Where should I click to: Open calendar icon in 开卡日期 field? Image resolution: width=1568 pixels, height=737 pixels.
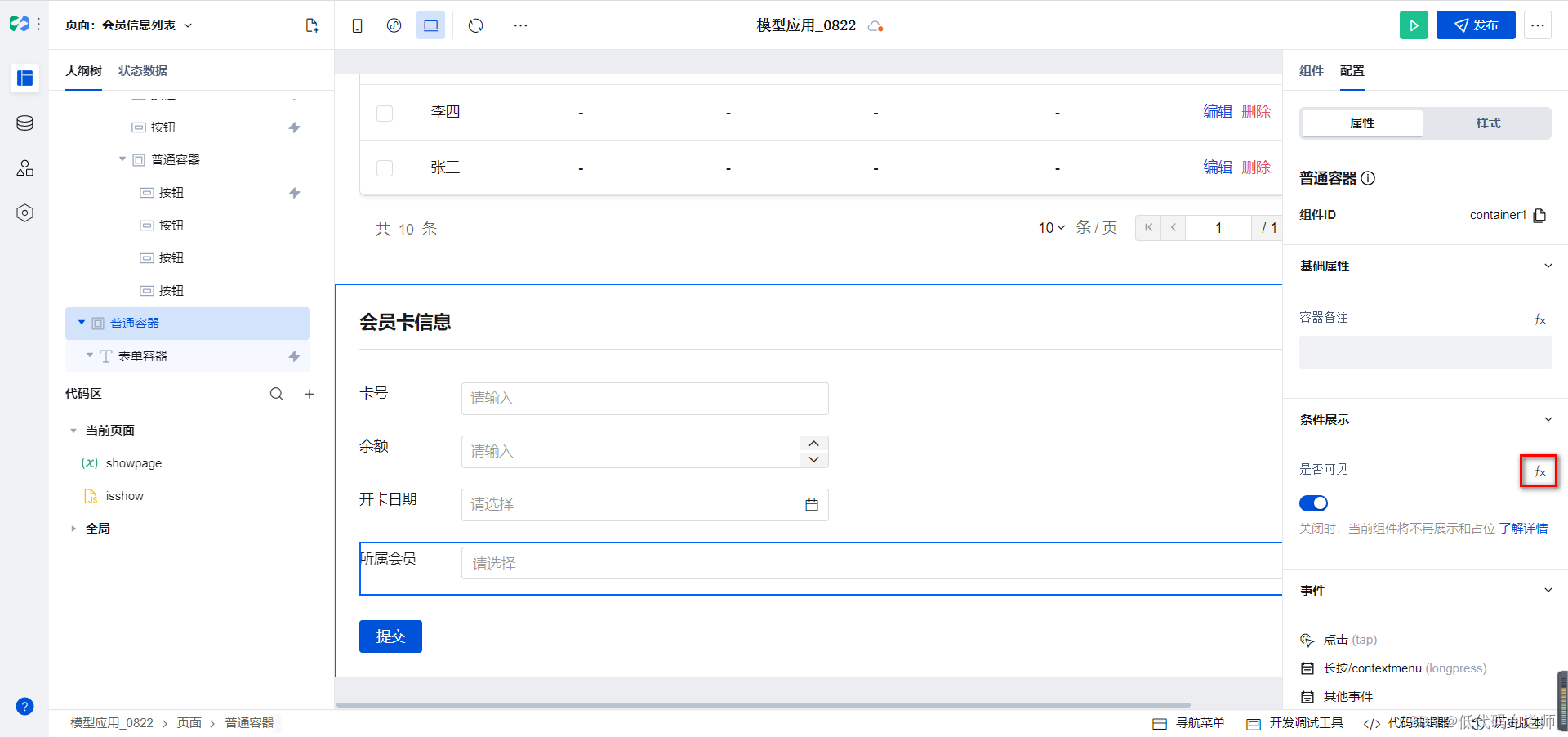pos(812,505)
